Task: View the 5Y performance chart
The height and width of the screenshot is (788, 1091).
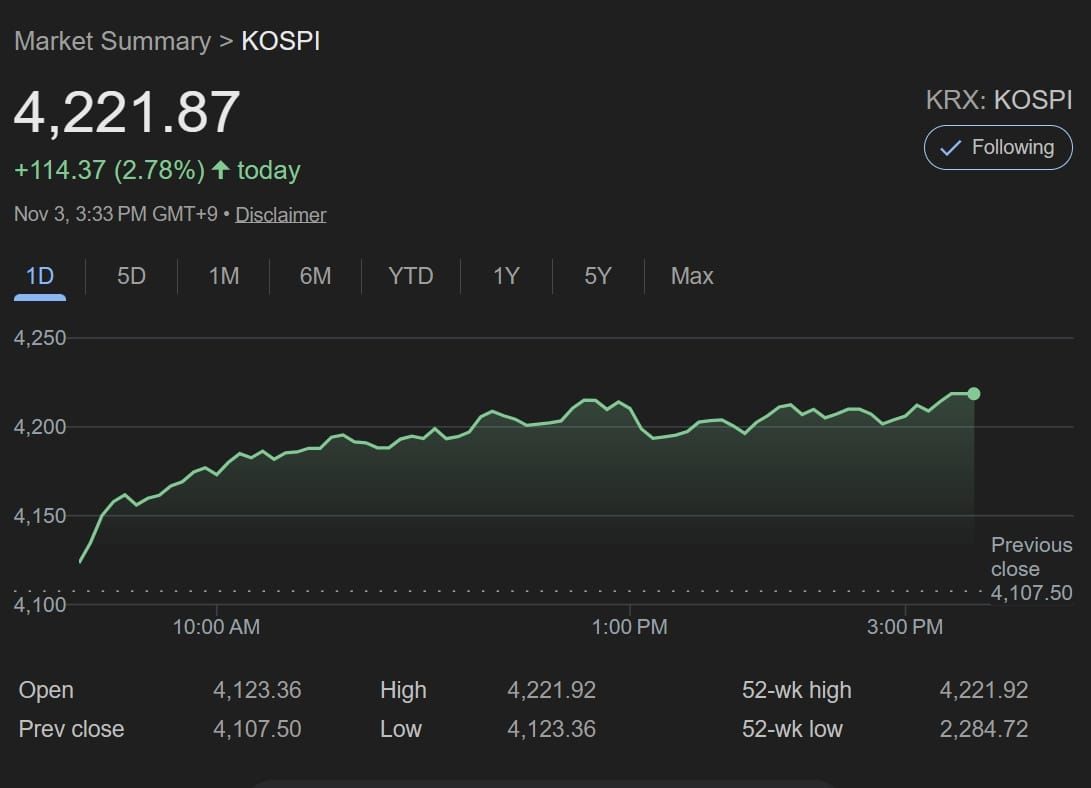Action: [x=596, y=276]
